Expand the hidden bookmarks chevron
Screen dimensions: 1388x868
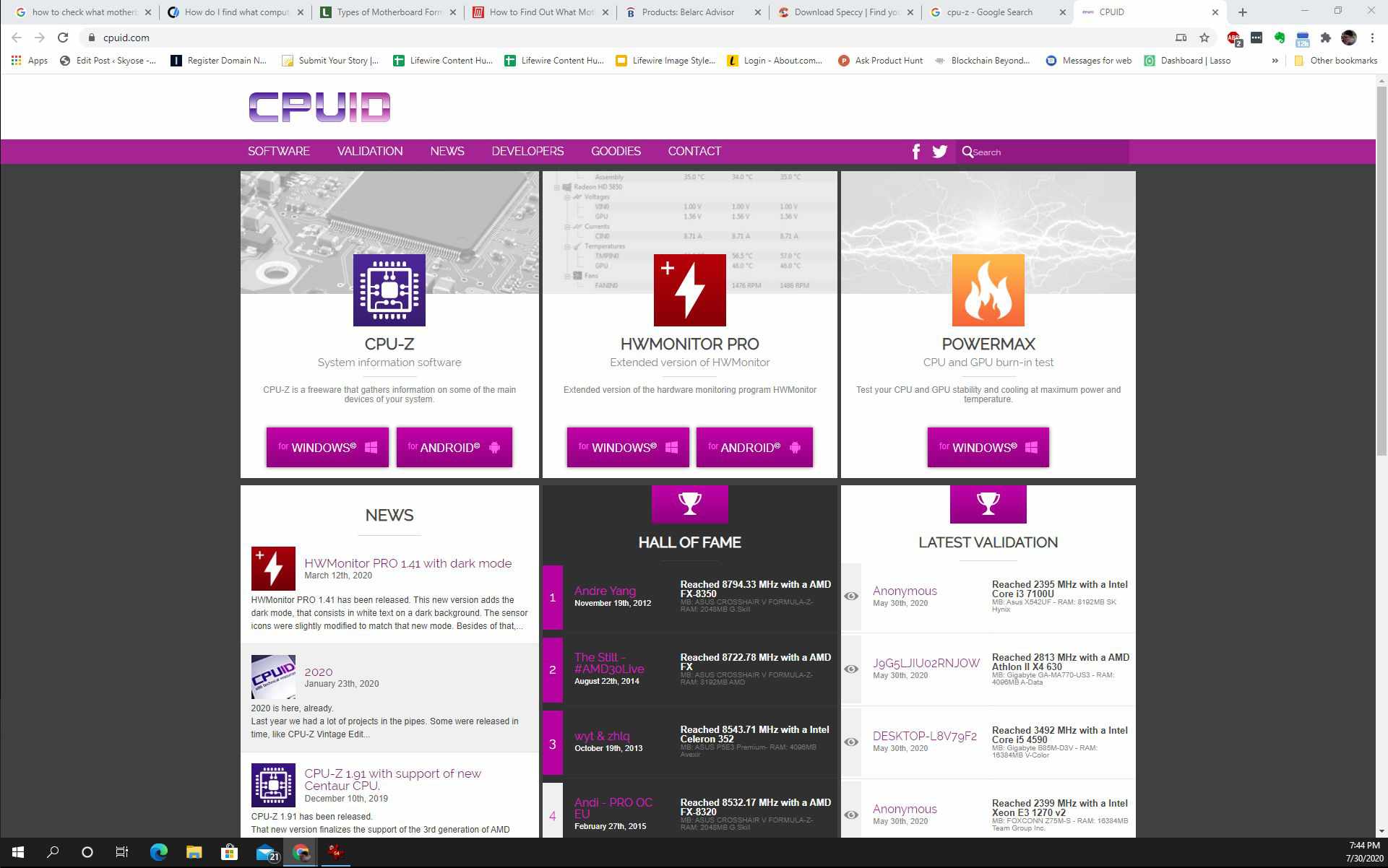click(x=1275, y=61)
